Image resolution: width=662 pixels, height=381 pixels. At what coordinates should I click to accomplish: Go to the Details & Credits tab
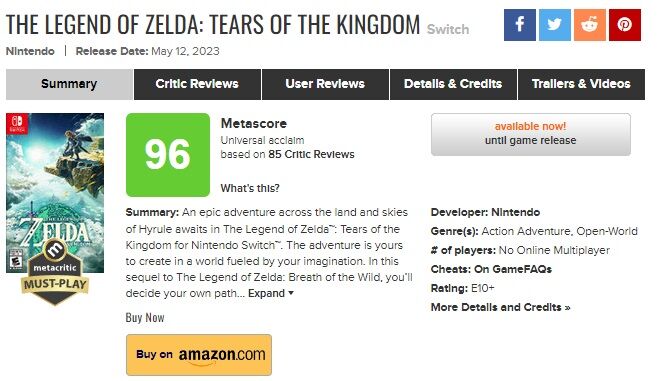[x=453, y=84]
